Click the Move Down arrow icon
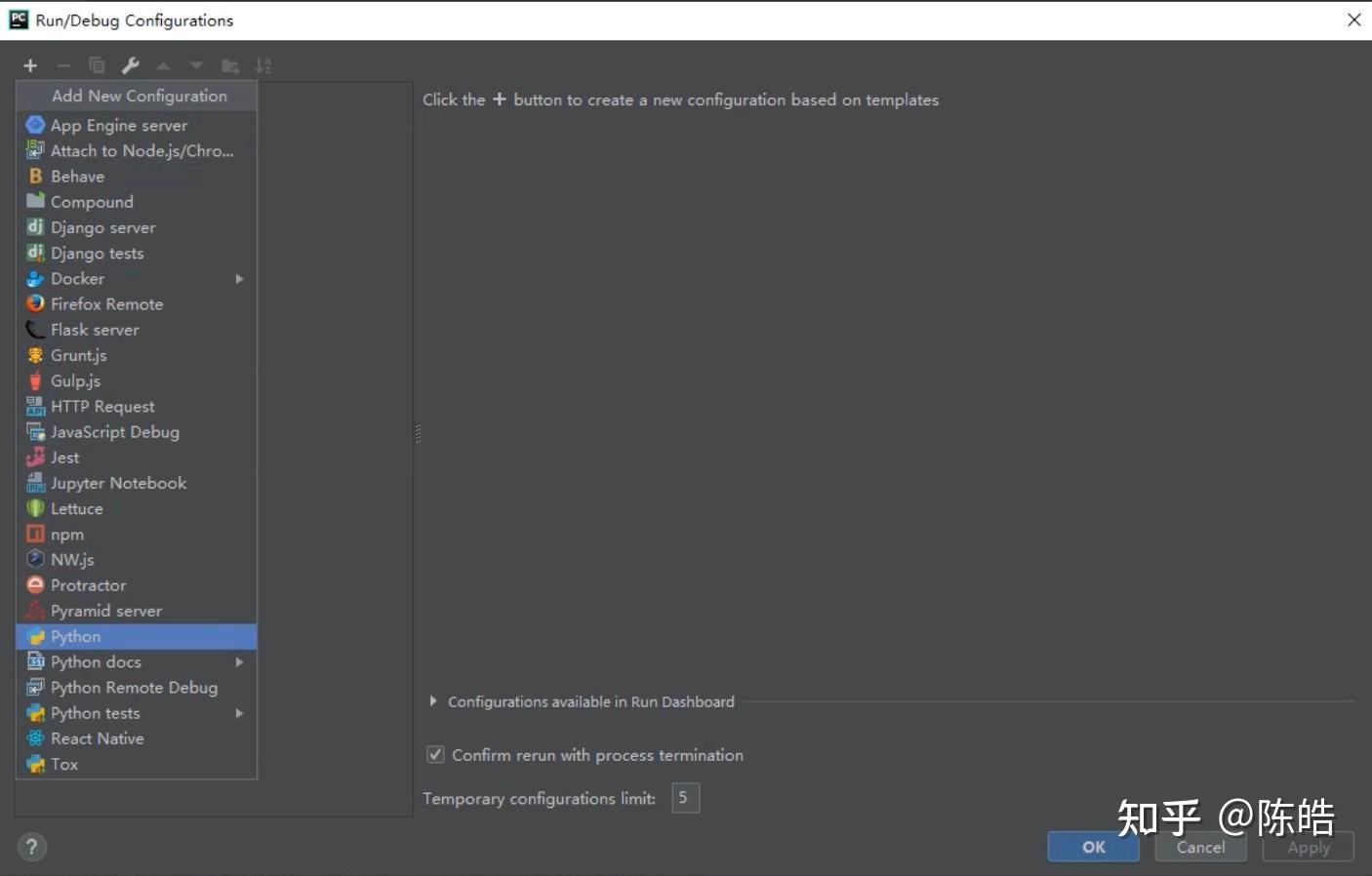The image size is (1372, 876). [196, 66]
